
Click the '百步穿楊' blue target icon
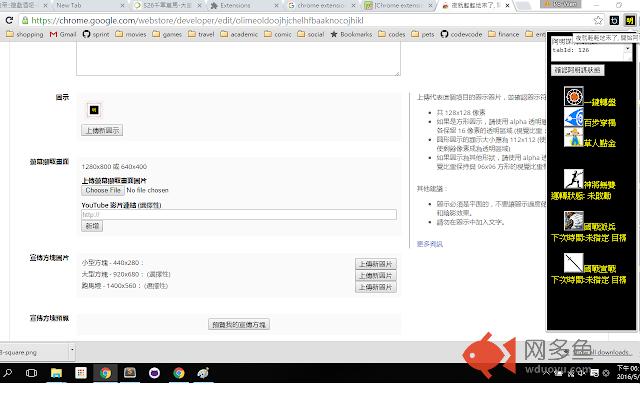574,118
